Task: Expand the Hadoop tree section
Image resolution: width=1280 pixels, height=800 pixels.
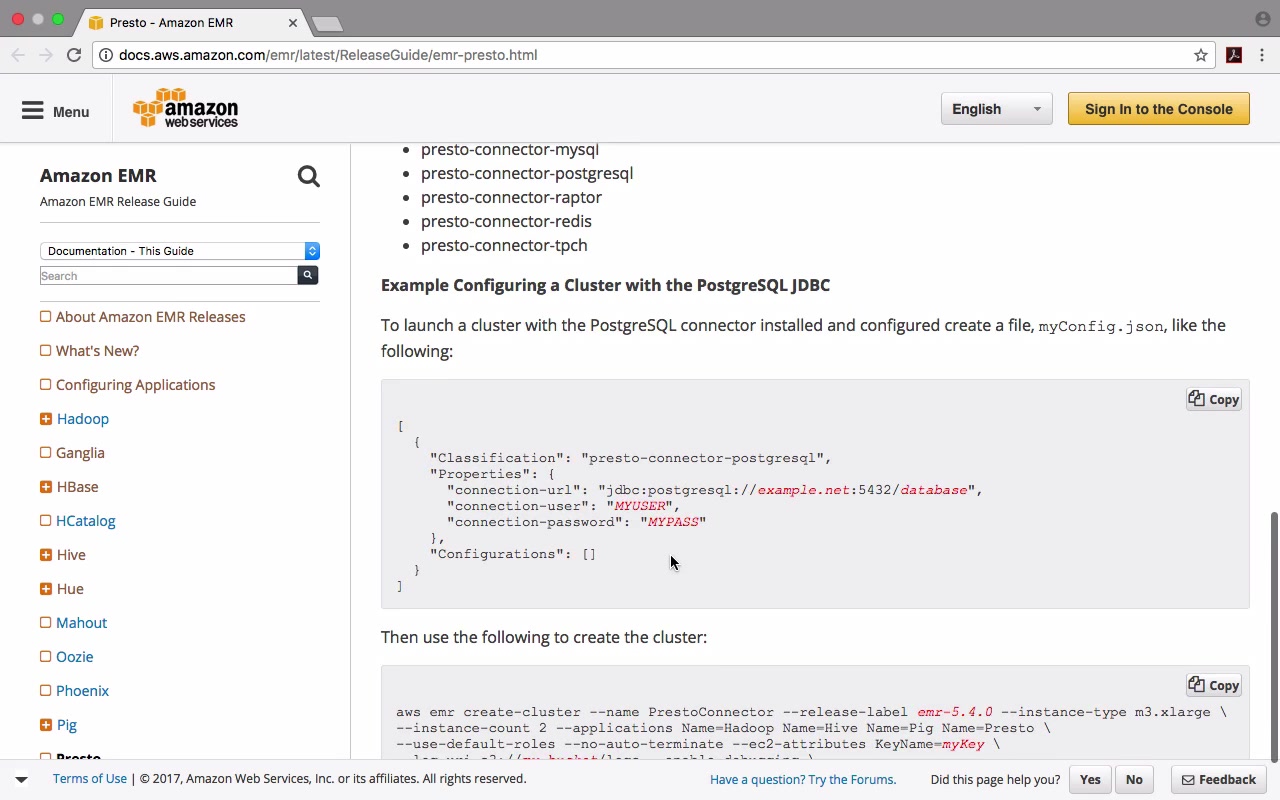Action: point(46,419)
